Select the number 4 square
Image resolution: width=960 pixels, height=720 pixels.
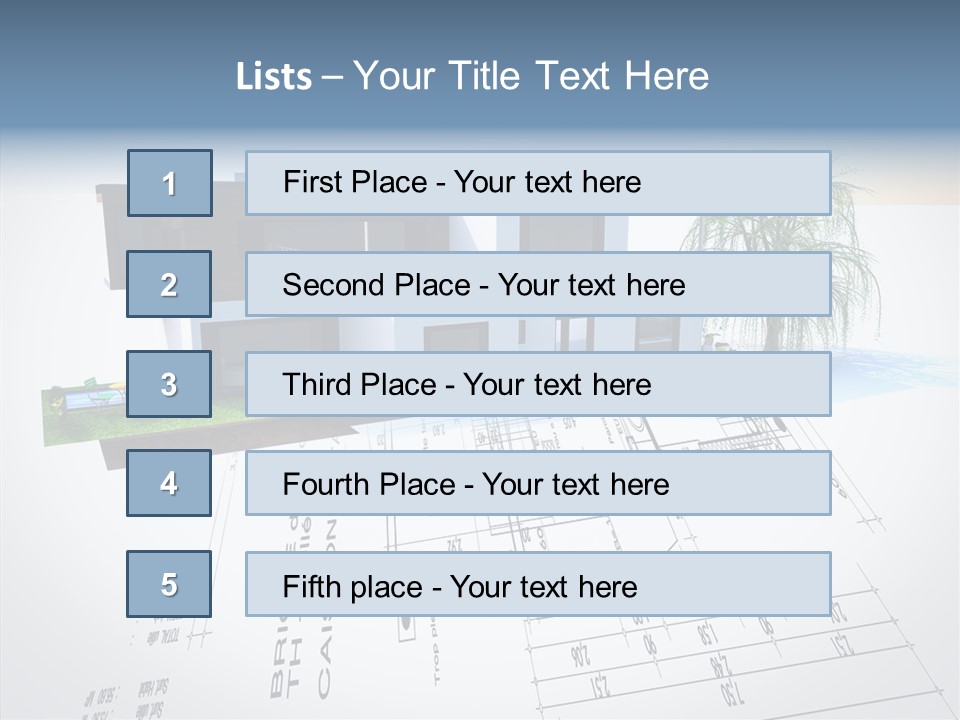point(170,483)
